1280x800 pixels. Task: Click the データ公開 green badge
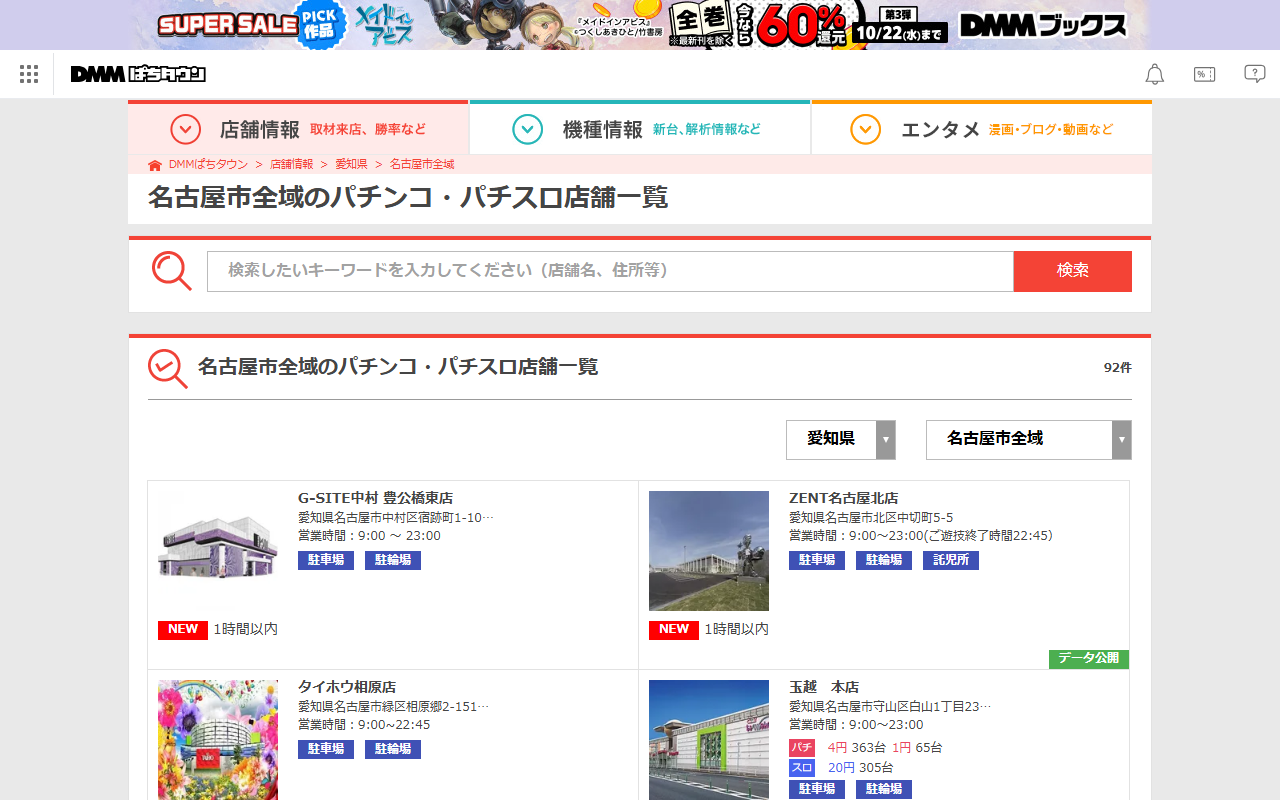pos(1089,659)
